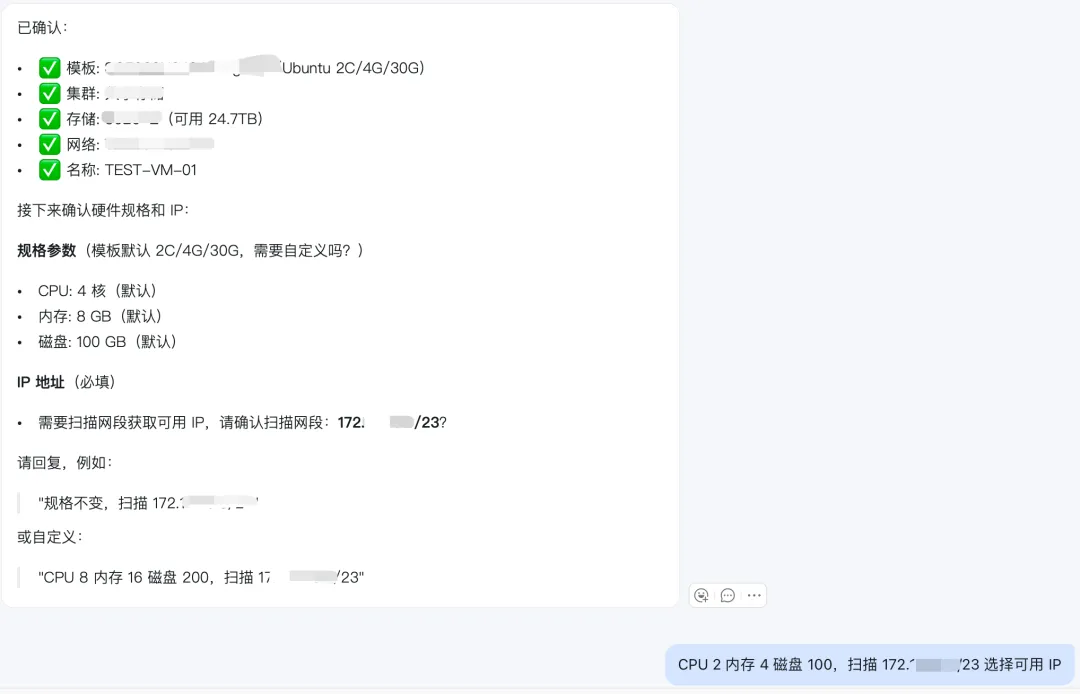Click the green check beside 集群

coord(50,93)
